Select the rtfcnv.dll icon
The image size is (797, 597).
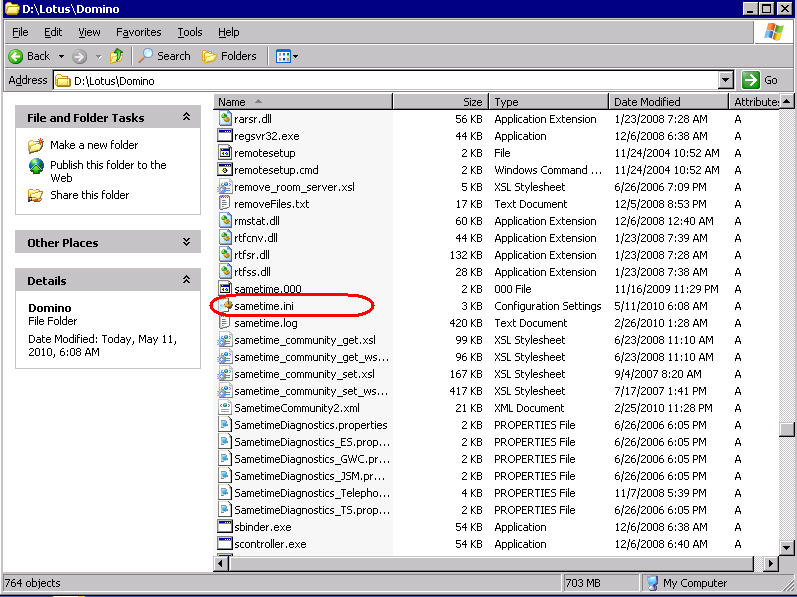pos(225,238)
